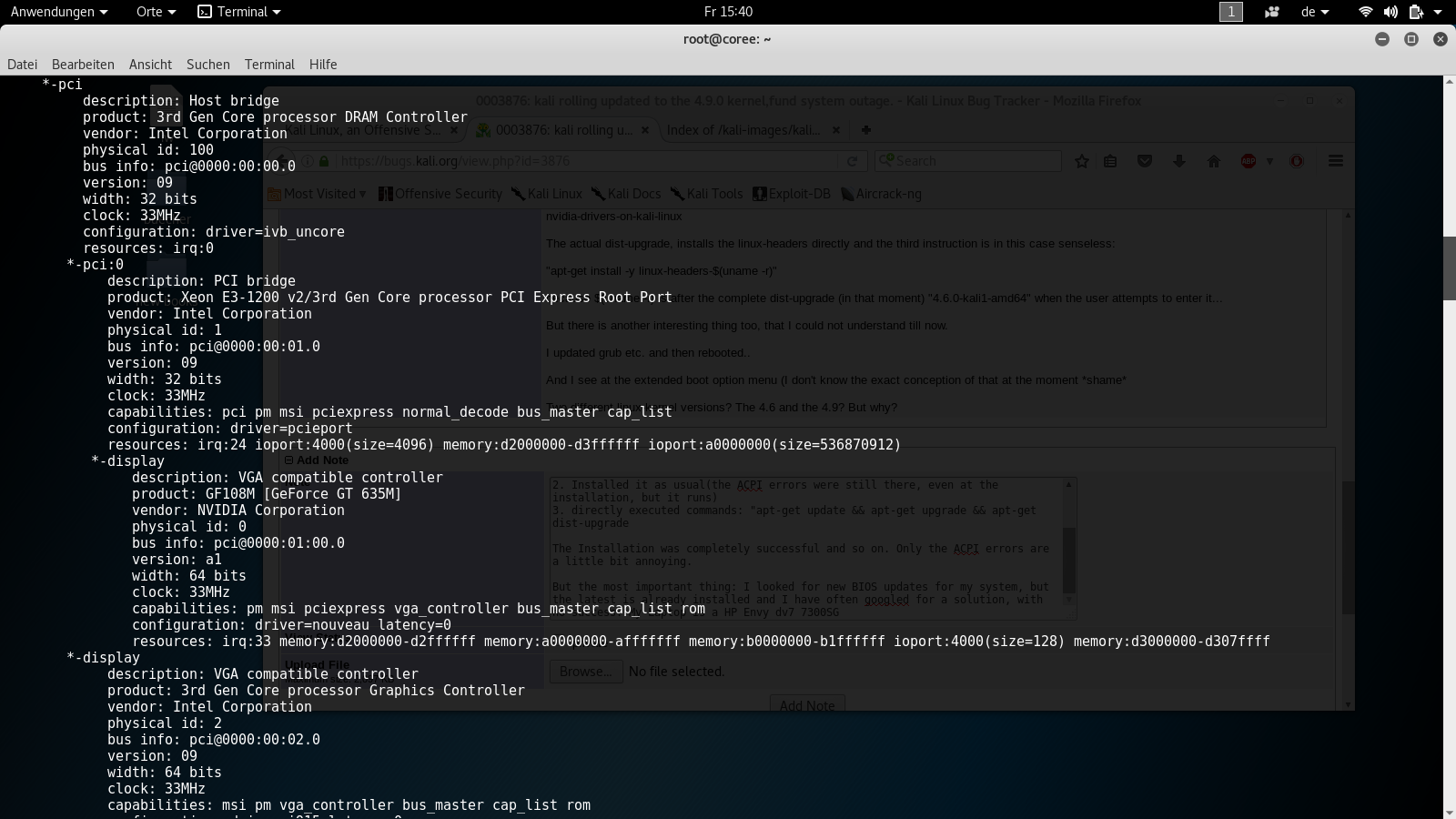
Task: Click the line 'product: GF108M [GeForce GT 635M]'
Action: pyautogui.click(x=267, y=494)
